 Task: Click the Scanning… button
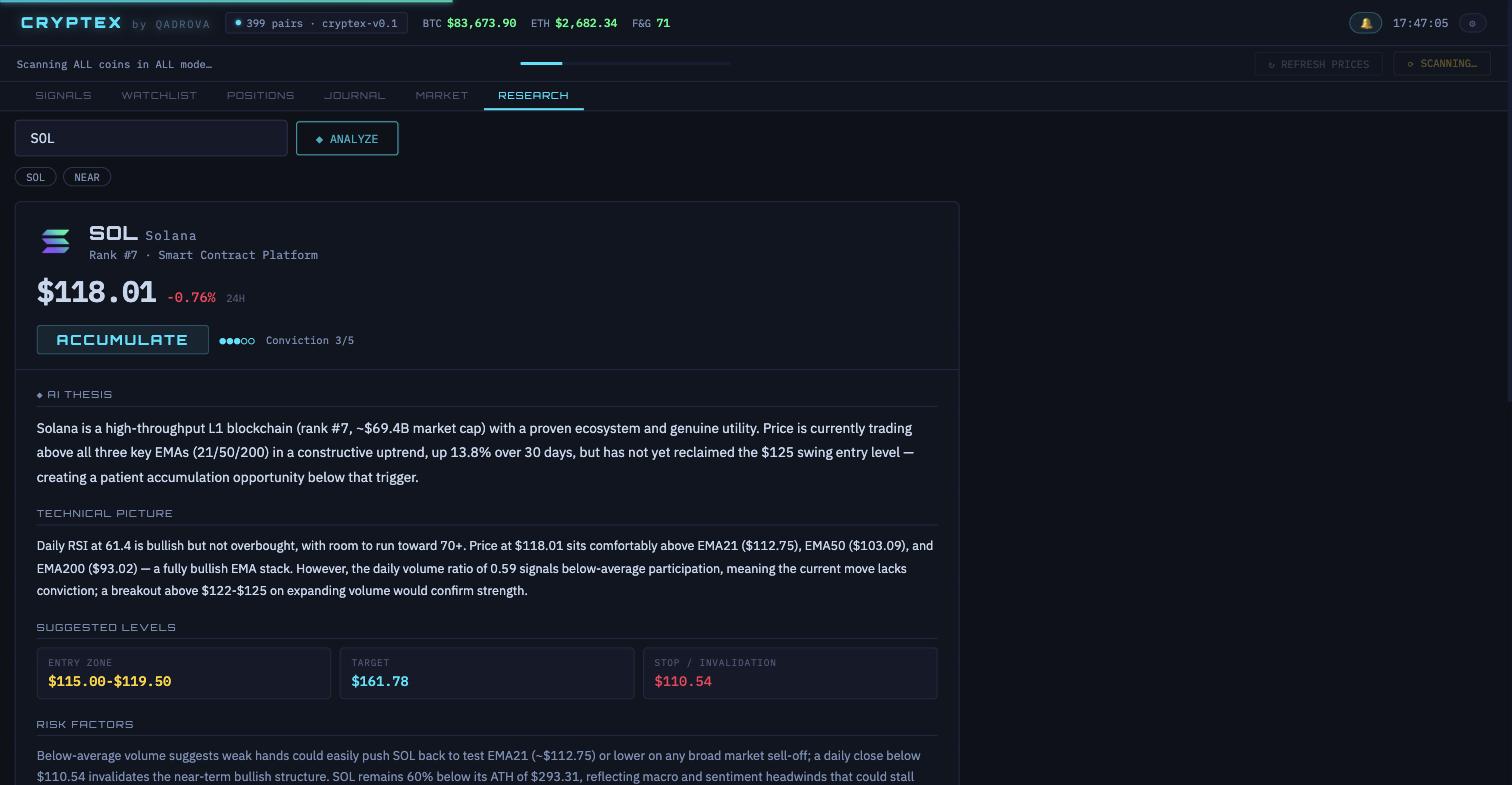pos(1442,64)
